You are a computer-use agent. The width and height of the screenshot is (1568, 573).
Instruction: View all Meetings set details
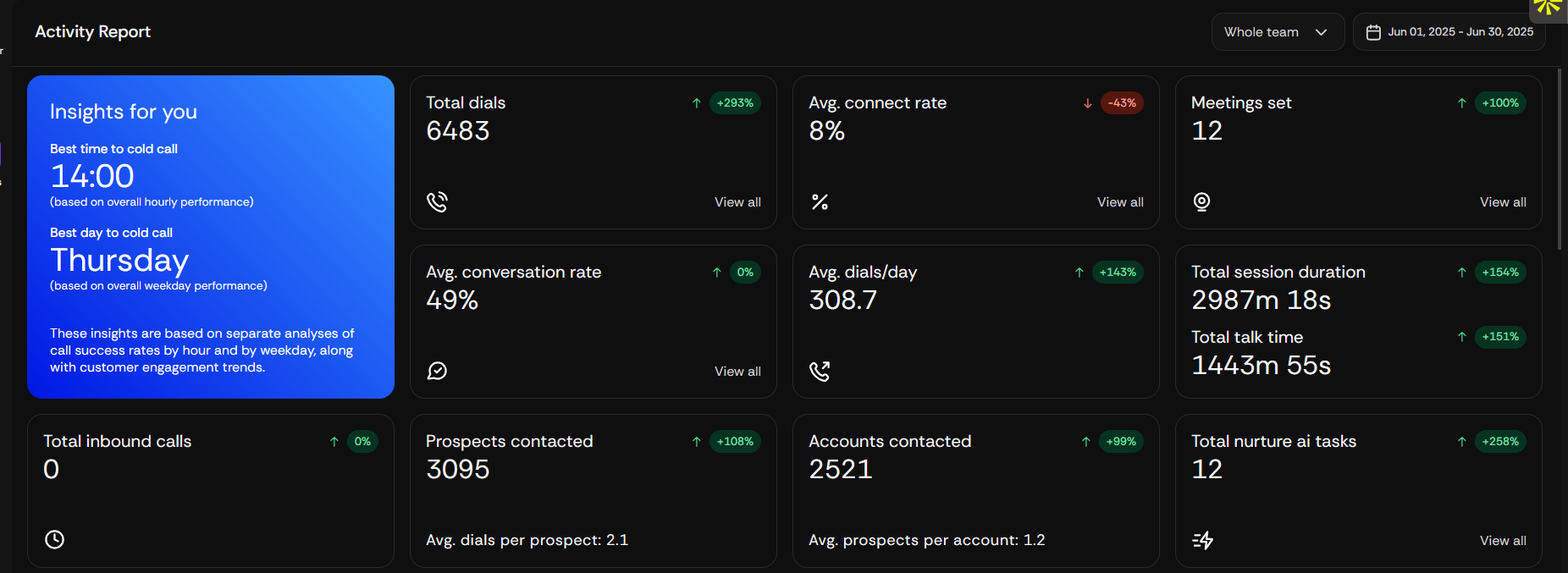(x=1503, y=202)
